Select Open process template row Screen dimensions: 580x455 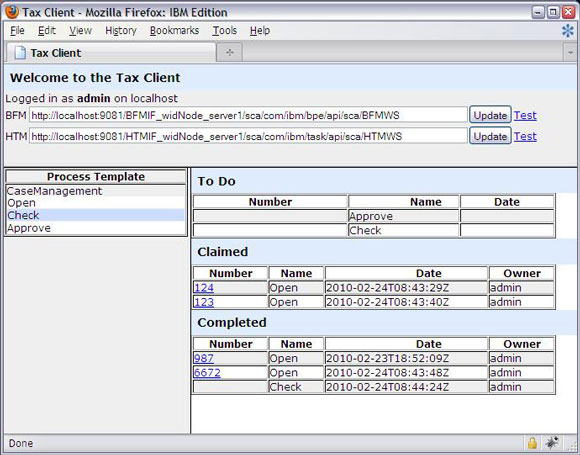95,203
